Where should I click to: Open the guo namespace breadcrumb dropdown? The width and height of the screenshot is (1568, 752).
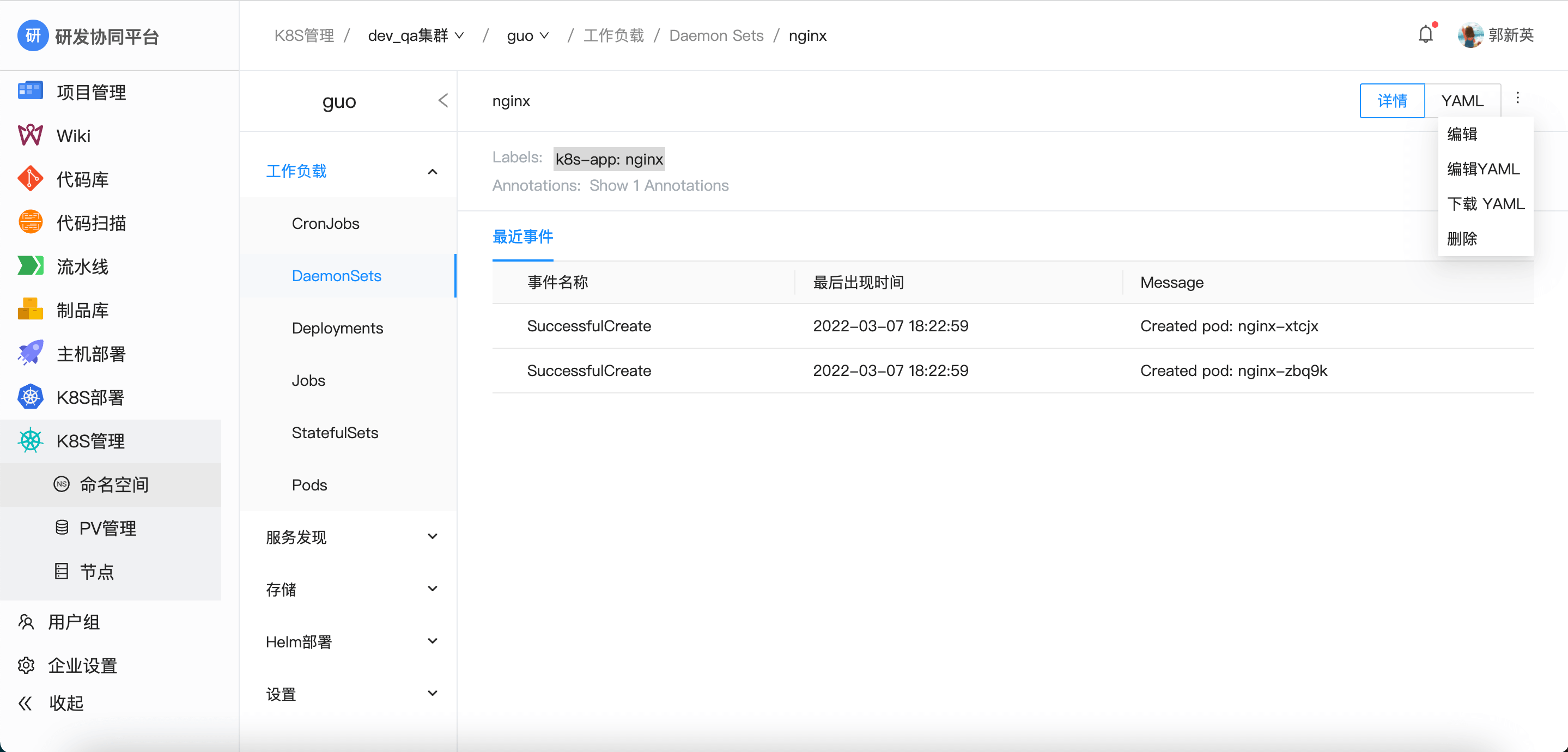coord(528,36)
